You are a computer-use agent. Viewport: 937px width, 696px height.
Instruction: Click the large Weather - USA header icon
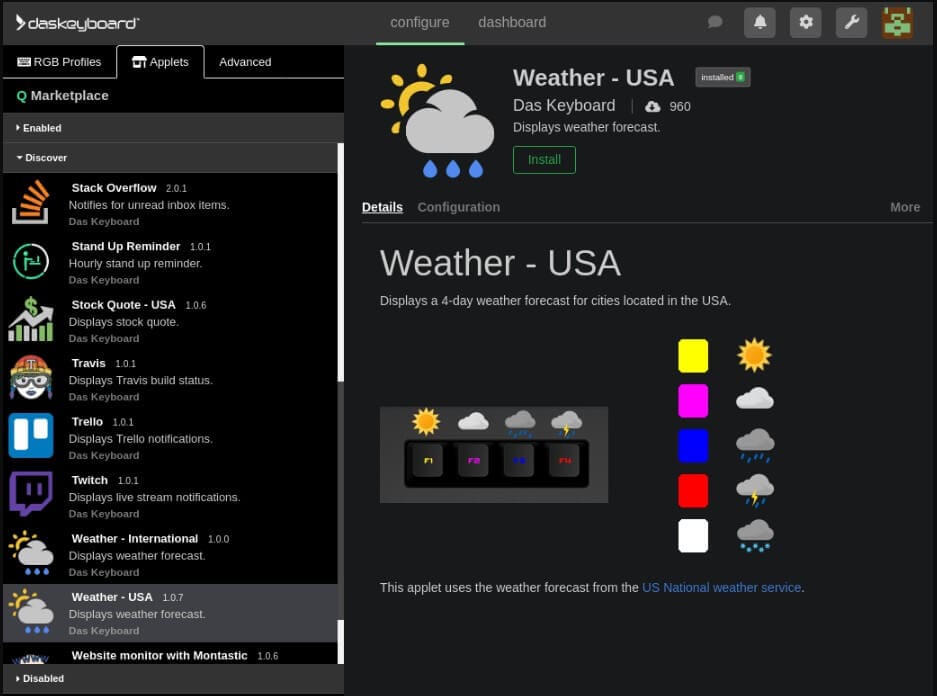point(438,121)
